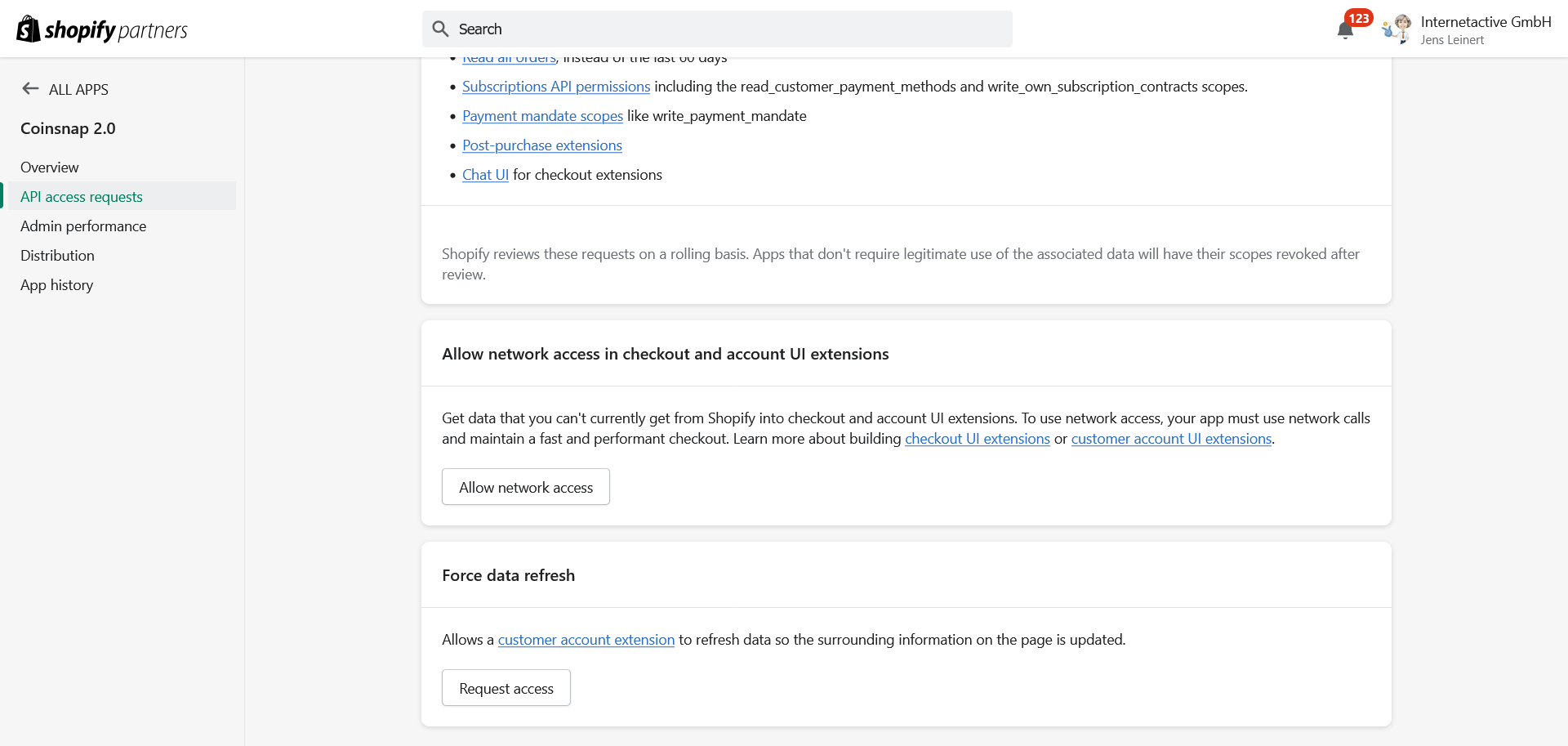
Task: Follow the Payment mandate scopes link
Action: (x=542, y=116)
